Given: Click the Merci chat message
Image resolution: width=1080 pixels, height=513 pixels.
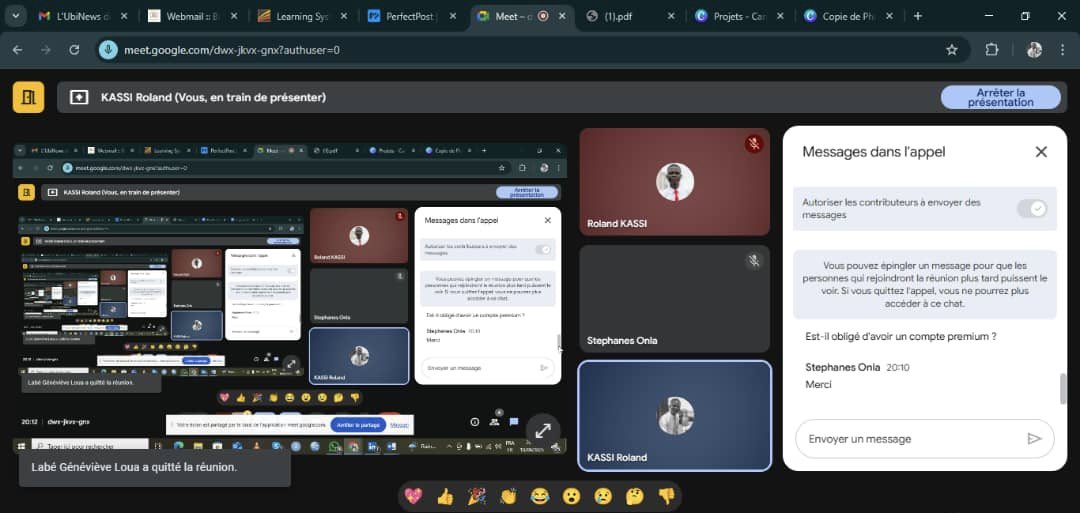Looking at the screenshot, I should (x=818, y=384).
